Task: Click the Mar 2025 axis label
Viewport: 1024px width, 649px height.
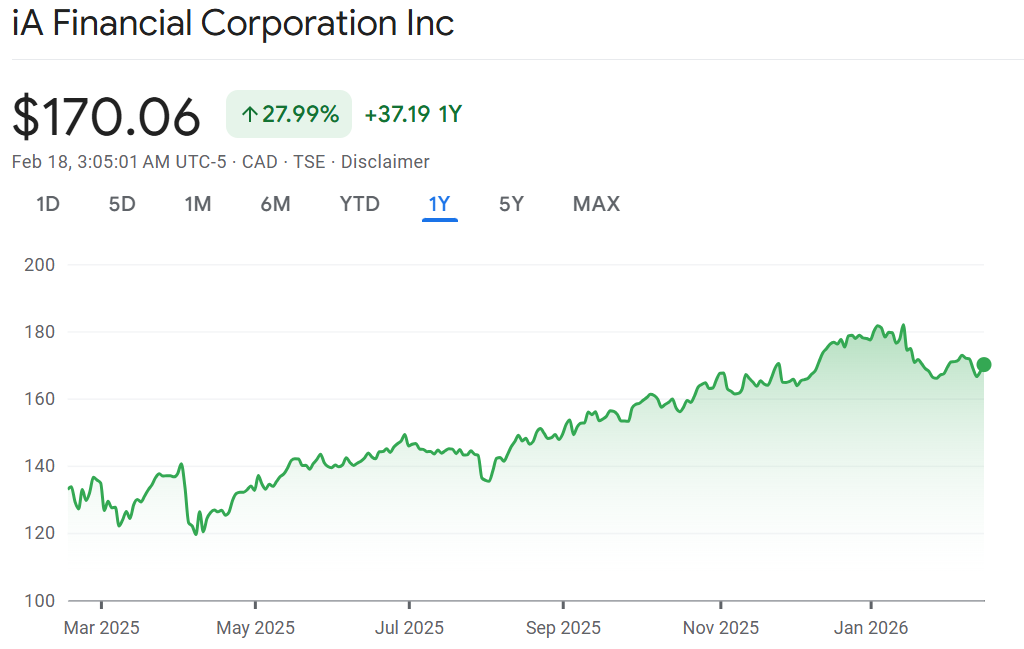Action: [x=102, y=628]
